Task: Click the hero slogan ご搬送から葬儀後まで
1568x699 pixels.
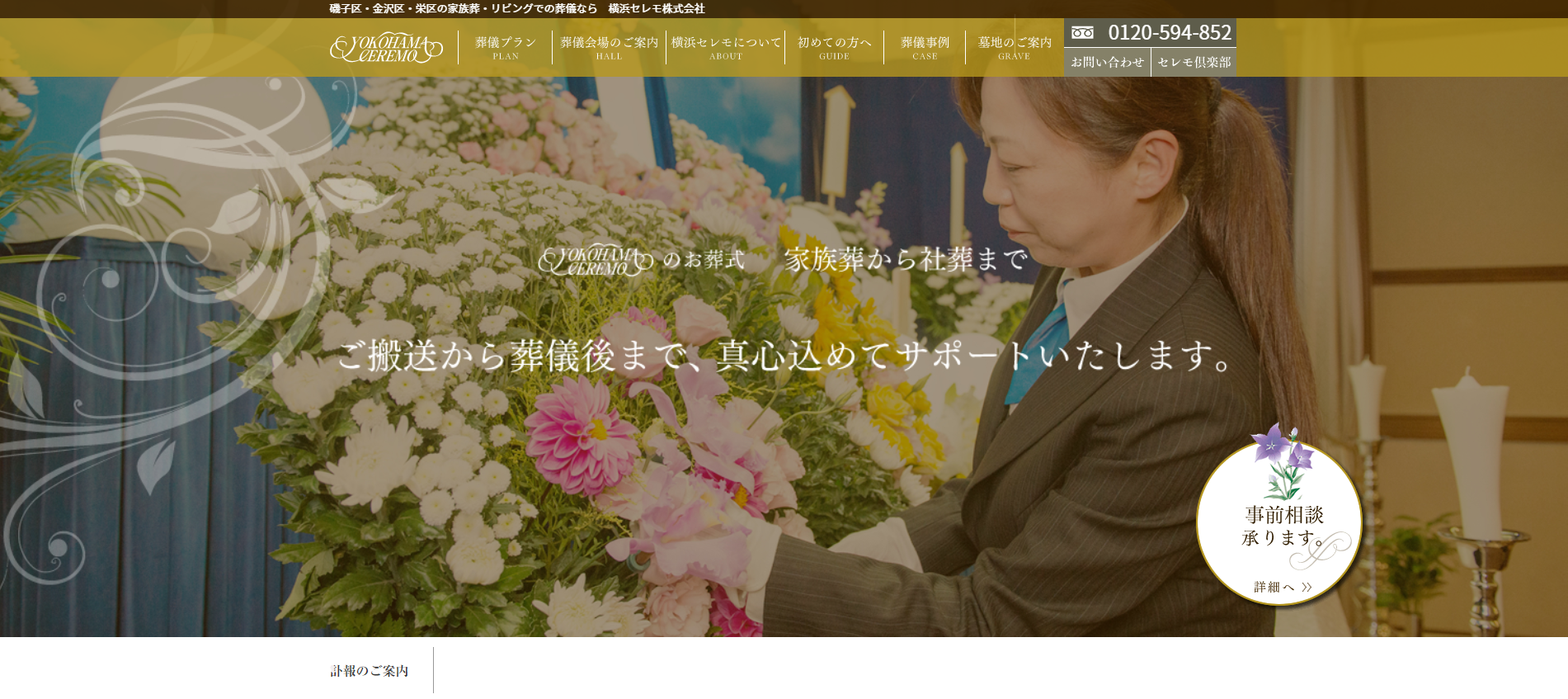Action: 784,356
